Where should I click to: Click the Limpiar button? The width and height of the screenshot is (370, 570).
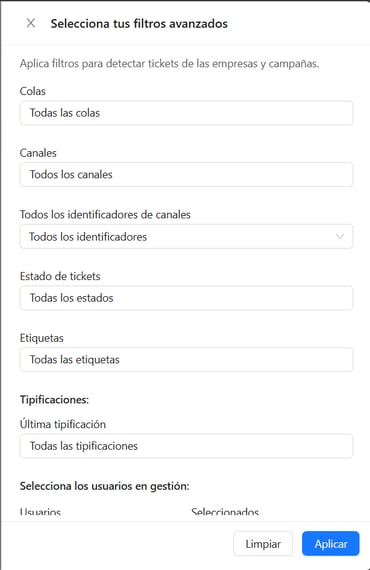(263, 544)
